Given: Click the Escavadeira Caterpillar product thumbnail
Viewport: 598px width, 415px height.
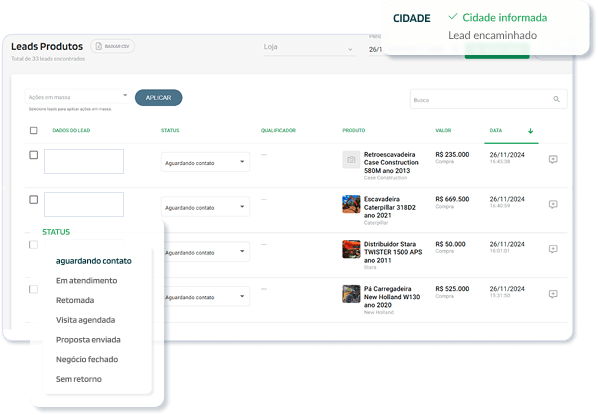Looking at the screenshot, I should pyautogui.click(x=351, y=204).
